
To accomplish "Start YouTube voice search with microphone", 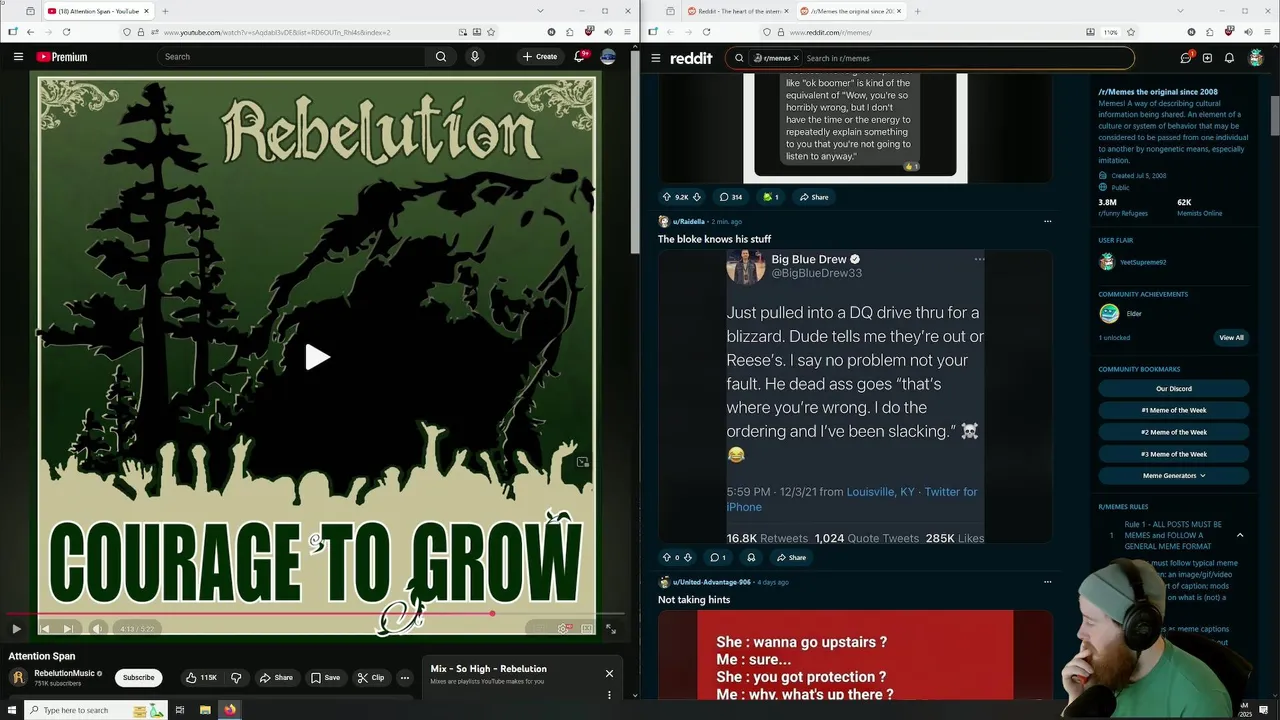I will 475,57.
